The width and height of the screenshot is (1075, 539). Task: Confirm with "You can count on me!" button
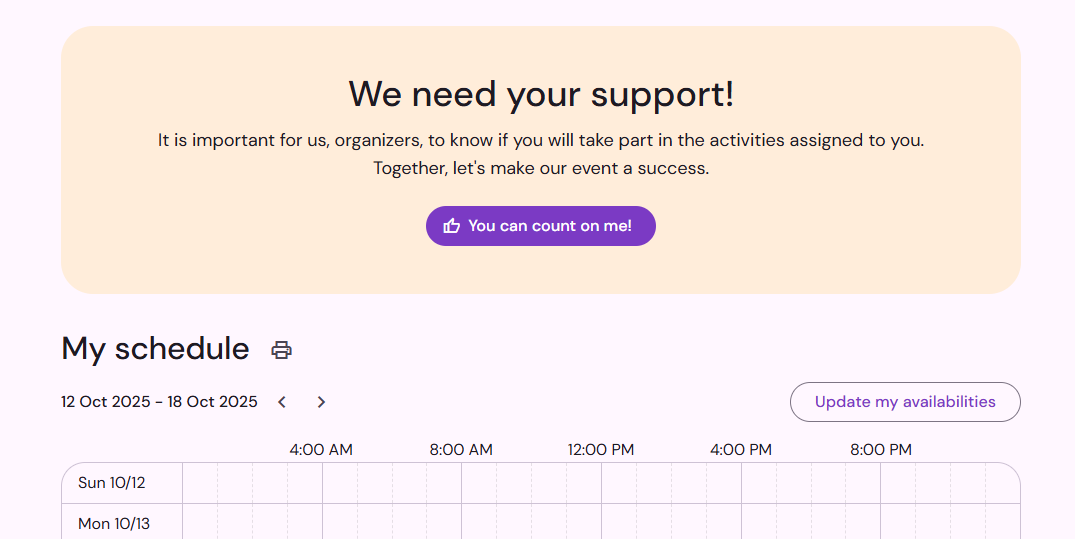[x=541, y=226]
